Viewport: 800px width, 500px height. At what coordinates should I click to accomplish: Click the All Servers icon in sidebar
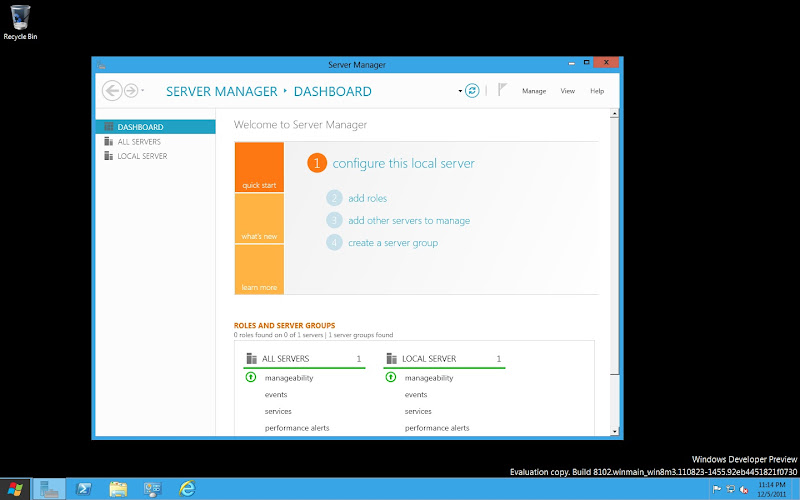[x=108, y=141]
